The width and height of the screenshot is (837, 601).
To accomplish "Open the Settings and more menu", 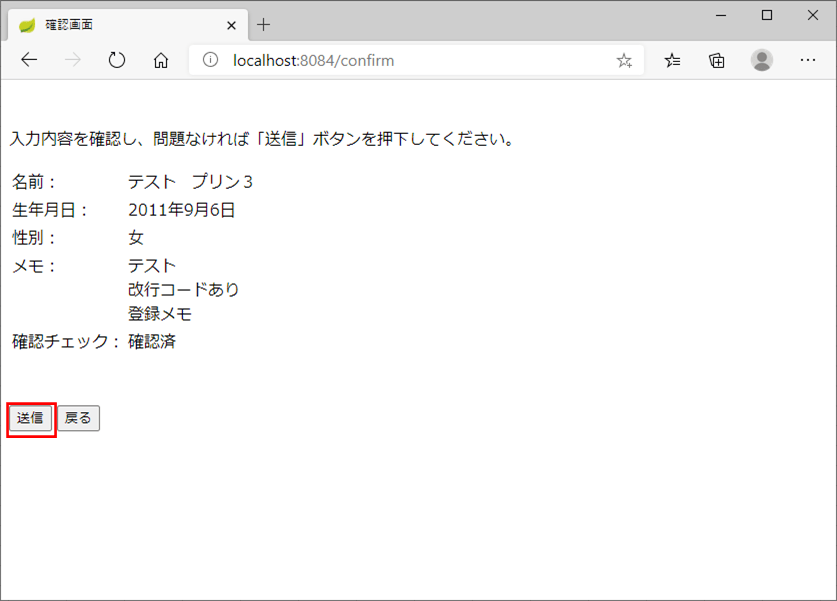I will tap(808, 60).
